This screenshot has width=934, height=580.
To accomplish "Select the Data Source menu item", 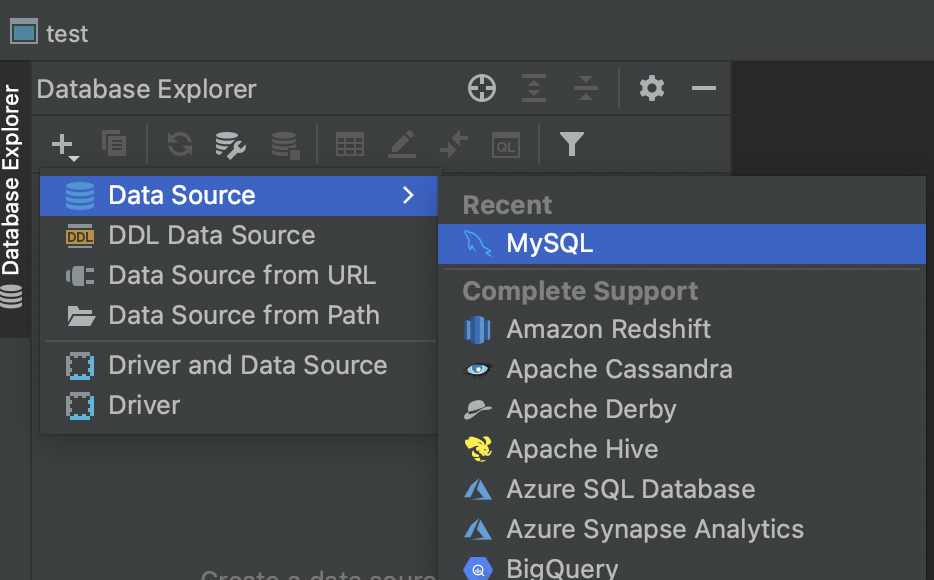I will pyautogui.click(x=238, y=195).
